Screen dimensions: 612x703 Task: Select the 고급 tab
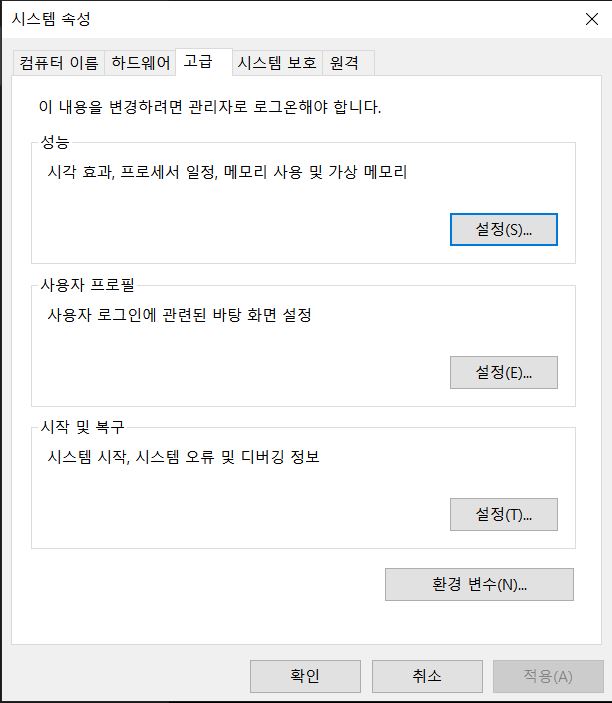point(204,62)
